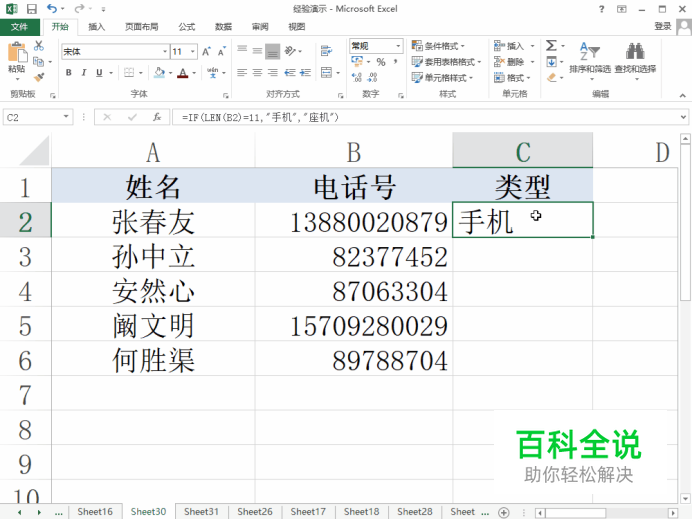Open the borders dropdown arrow
Image resolution: width=692 pixels, height=519 pixels.
[141, 73]
